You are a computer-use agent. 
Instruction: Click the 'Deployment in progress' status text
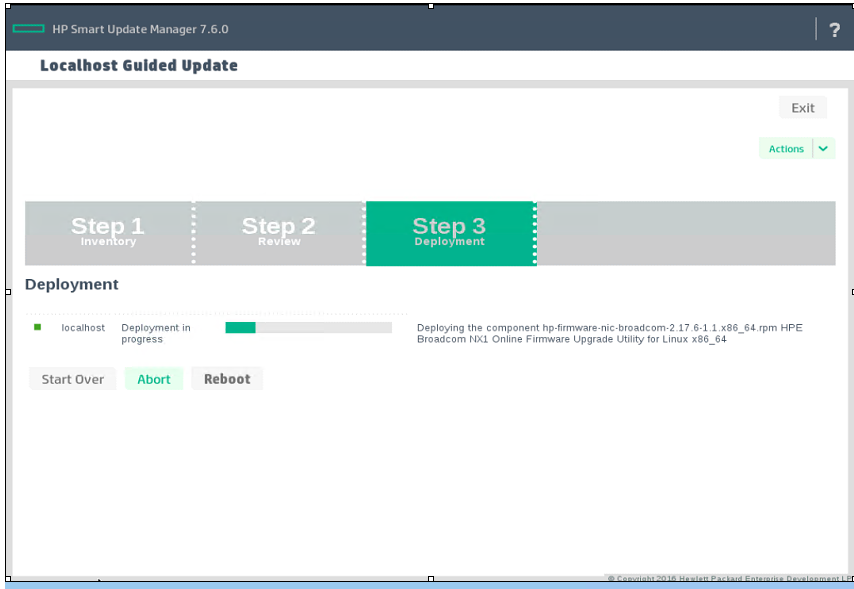[156, 333]
